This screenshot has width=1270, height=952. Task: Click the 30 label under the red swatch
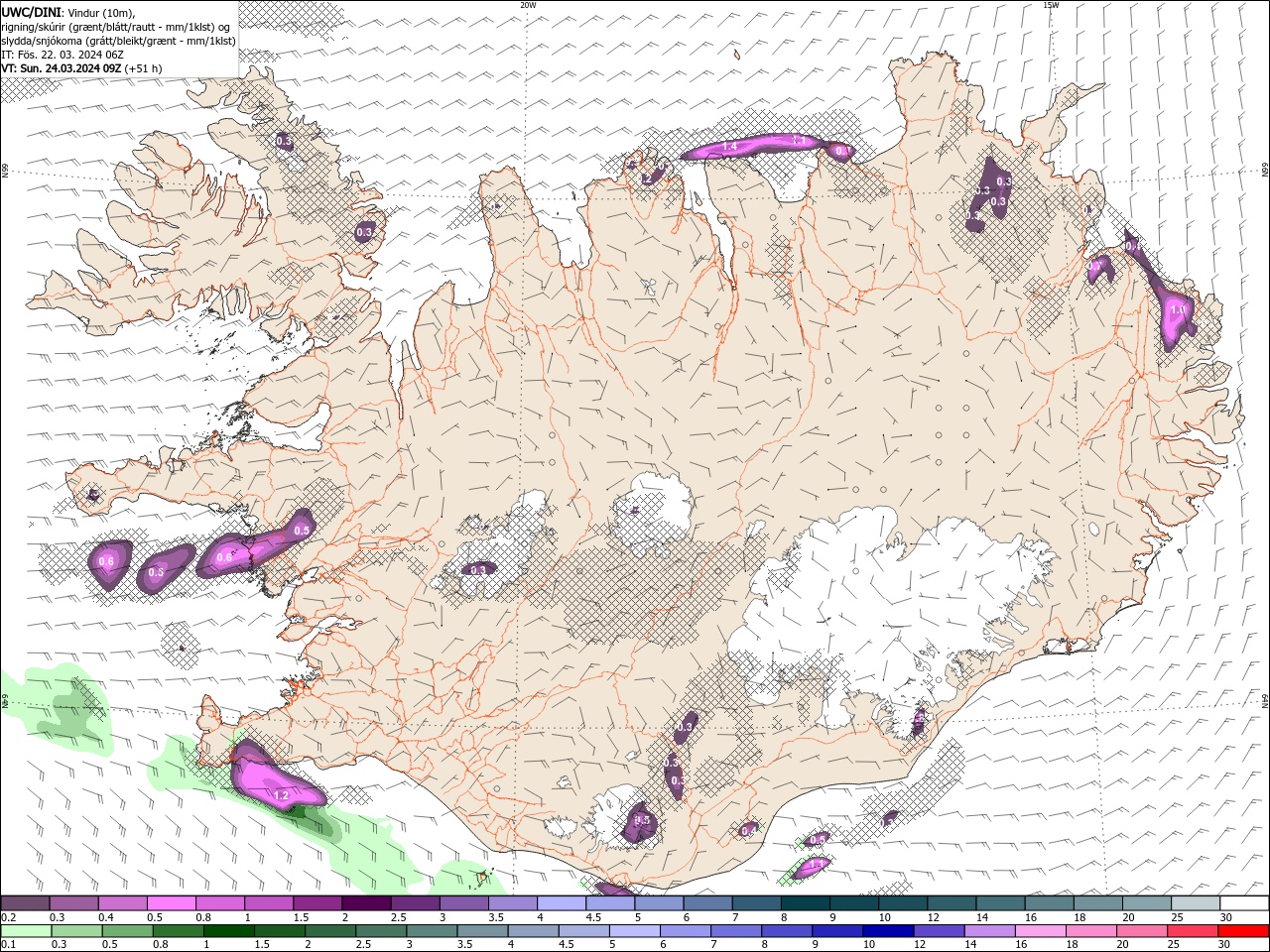[x=1226, y=945]
